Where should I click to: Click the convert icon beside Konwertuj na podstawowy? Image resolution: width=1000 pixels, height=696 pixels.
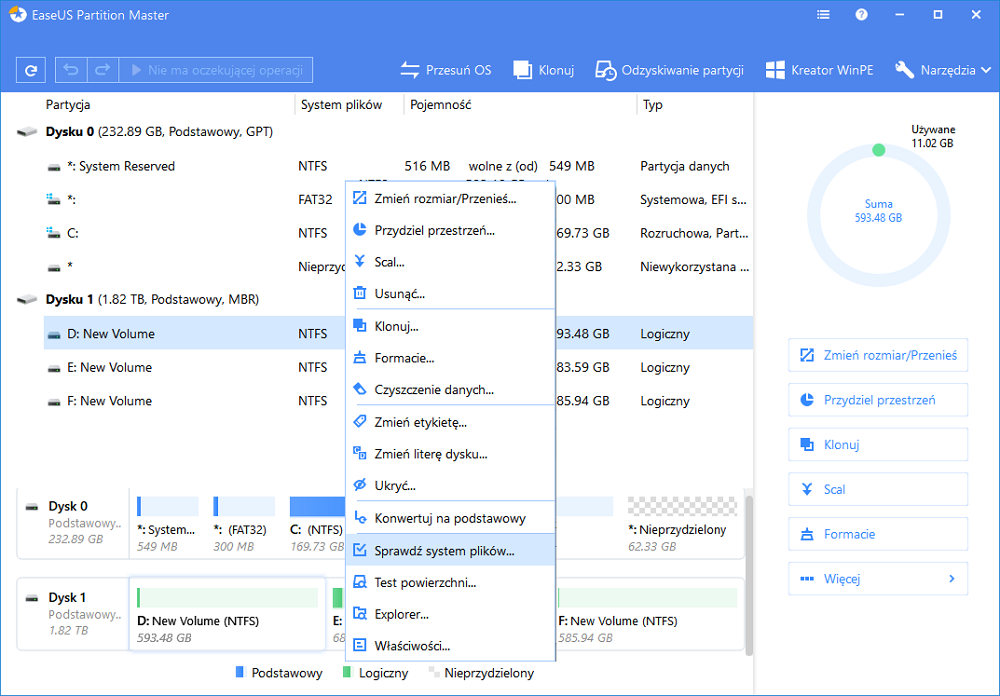point(360,518)
